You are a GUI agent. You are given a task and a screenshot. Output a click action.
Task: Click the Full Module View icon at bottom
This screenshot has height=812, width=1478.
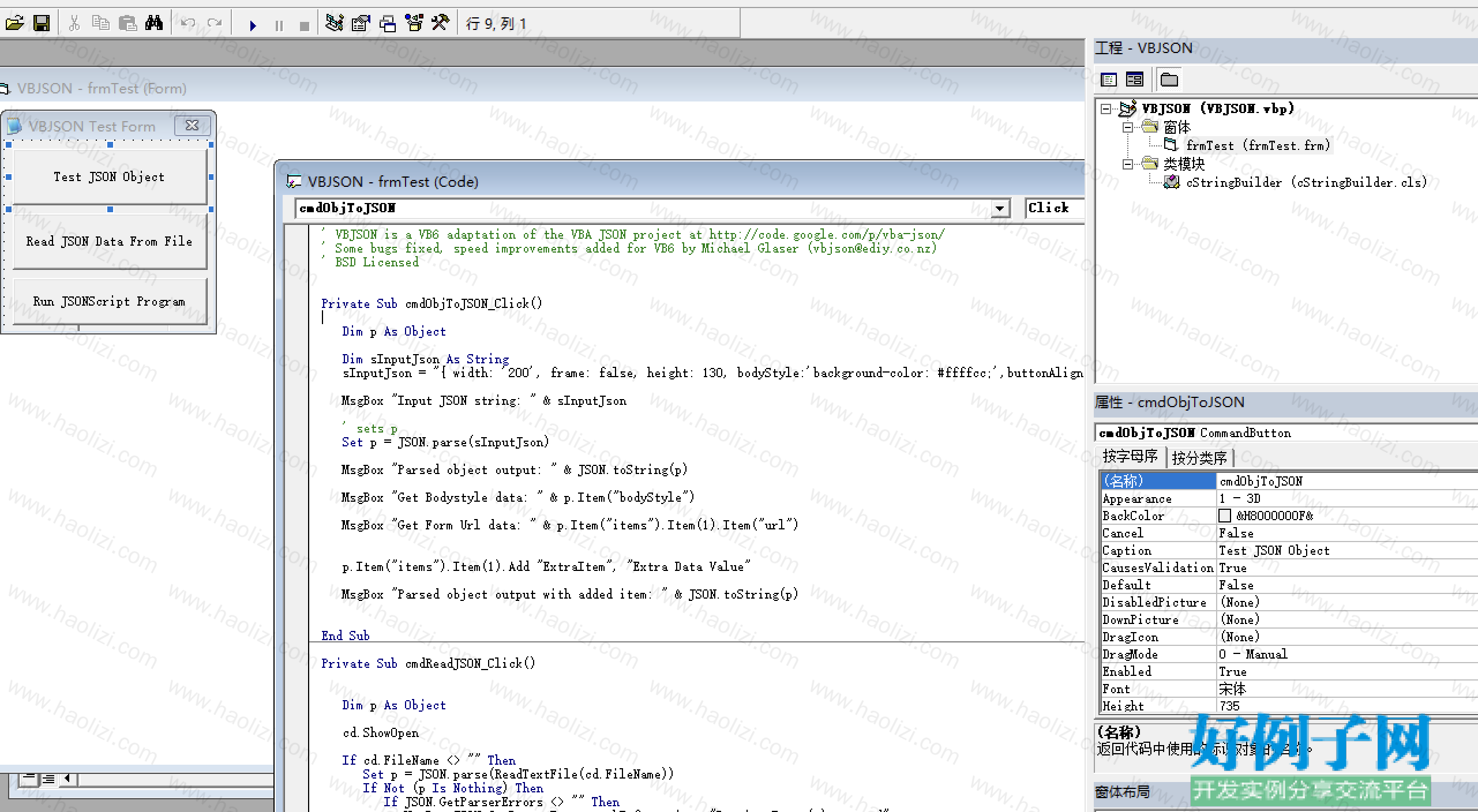coord(49,779)
